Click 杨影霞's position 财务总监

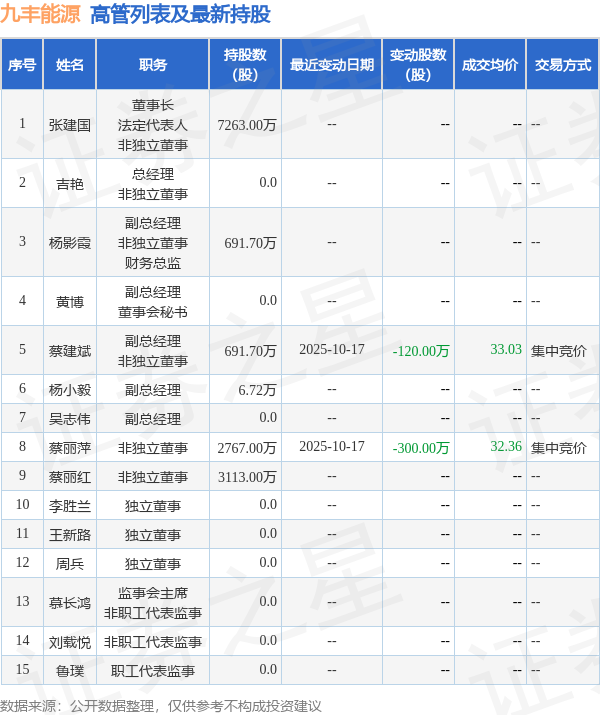click(x=153, y=263)
